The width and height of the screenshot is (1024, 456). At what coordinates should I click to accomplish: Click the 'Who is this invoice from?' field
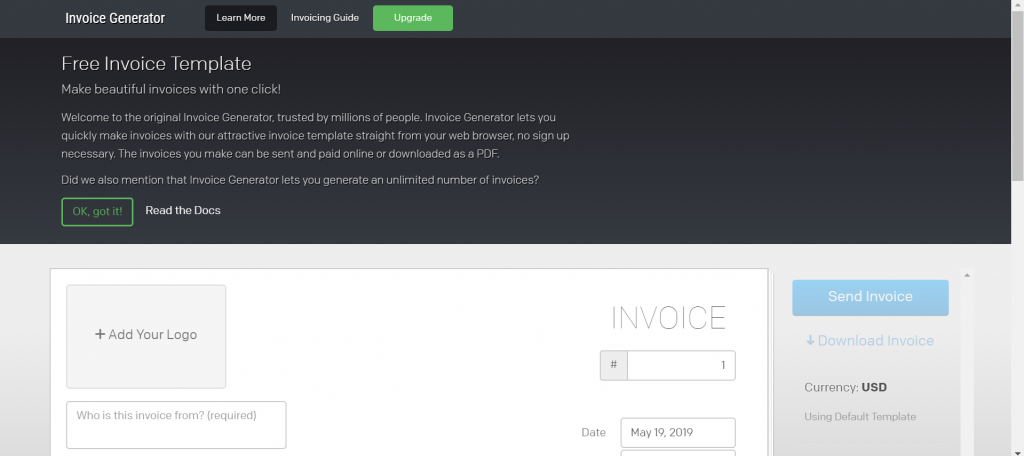point(176,425)
